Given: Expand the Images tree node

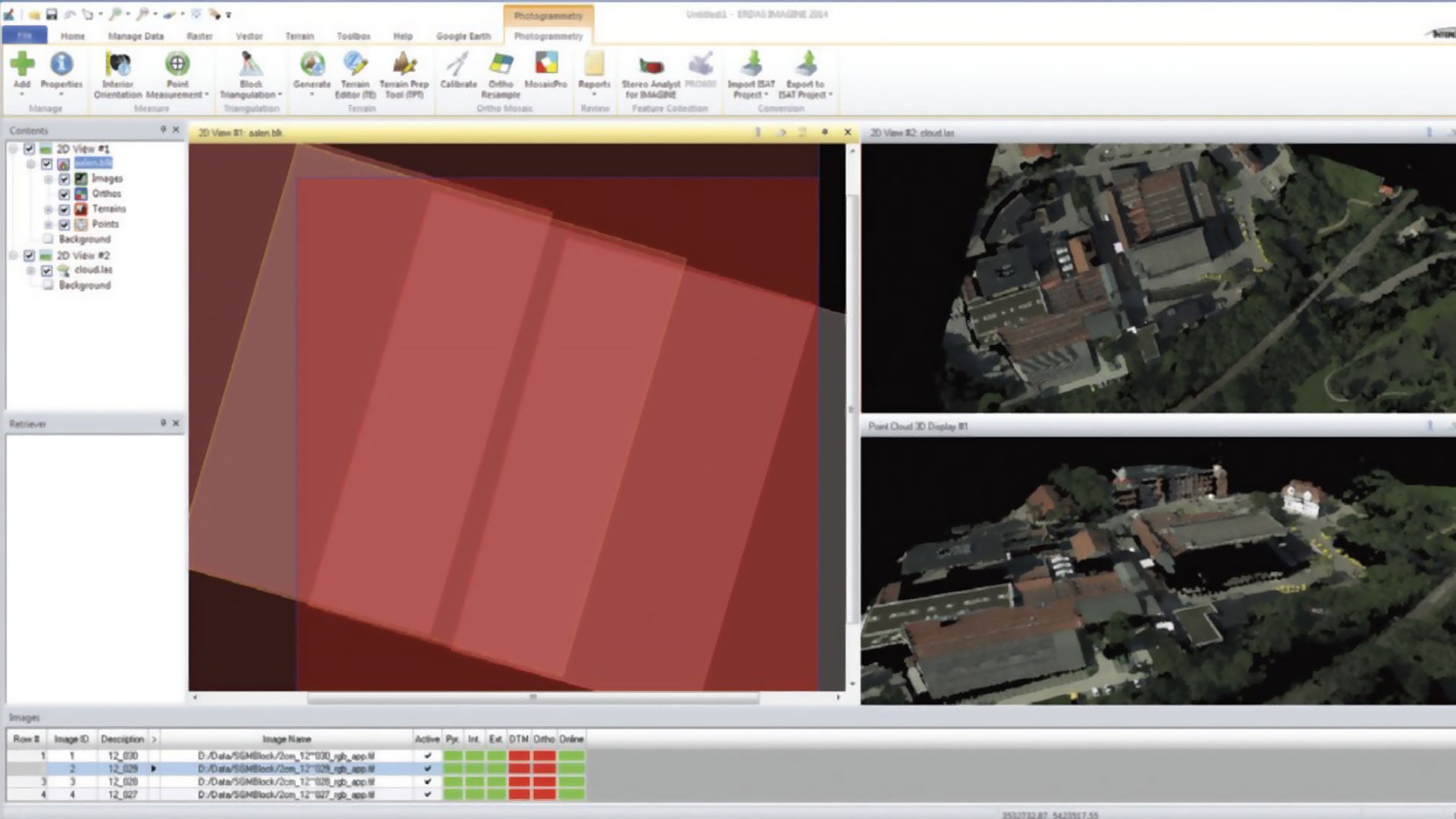Looking at the screenshot, I should [48, 180].
